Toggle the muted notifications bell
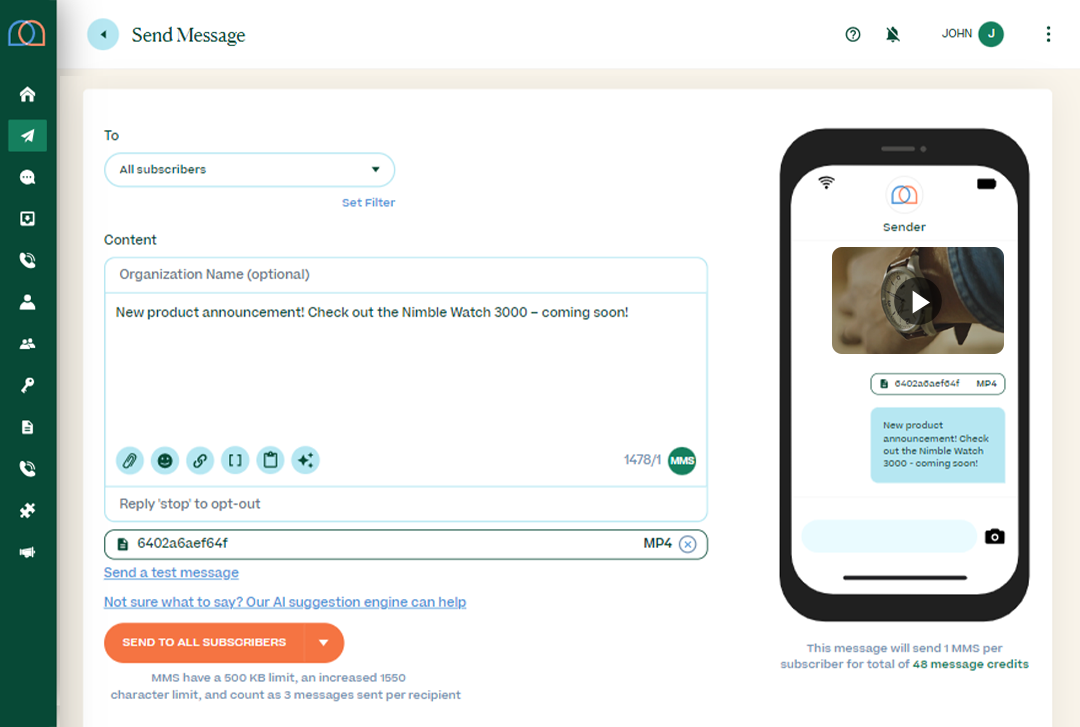The height and width of the screenshot is (727, 1080). [893, 34]
